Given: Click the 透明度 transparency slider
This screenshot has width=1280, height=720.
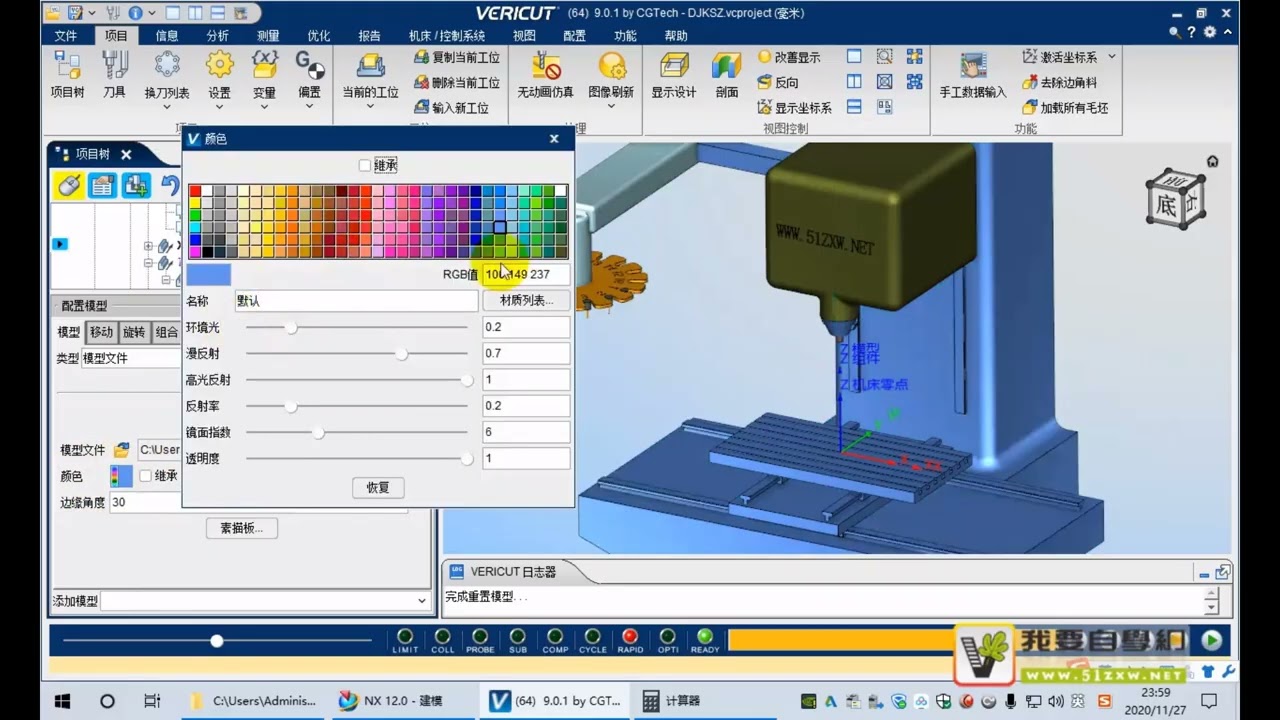Looking at the screenshot, I should [x=356, y=458].
